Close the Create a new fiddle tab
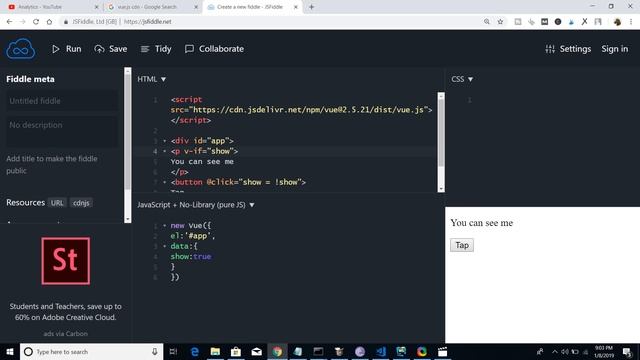640x360 pixels. point(296,7)
